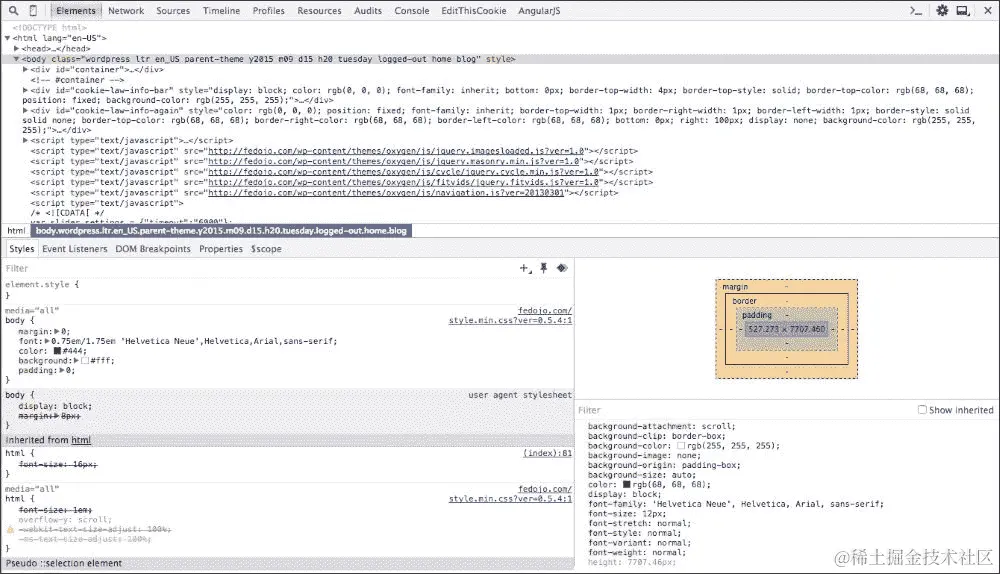1000x574 pixels.
Task: Click computed color rgb(68,68,68) swatch
Action: tap(627, 485)
